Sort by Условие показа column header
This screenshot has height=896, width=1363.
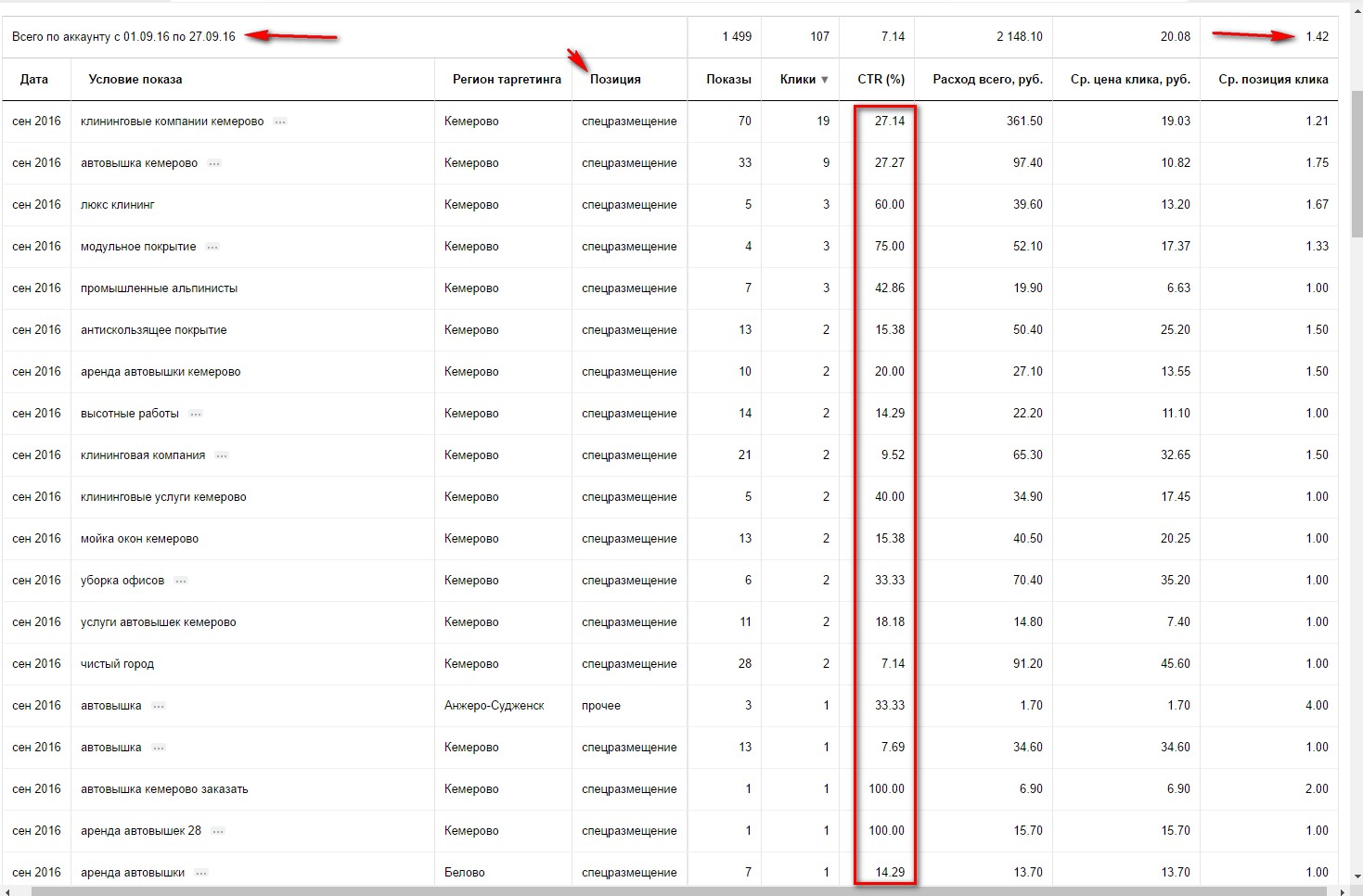point(135,79)
